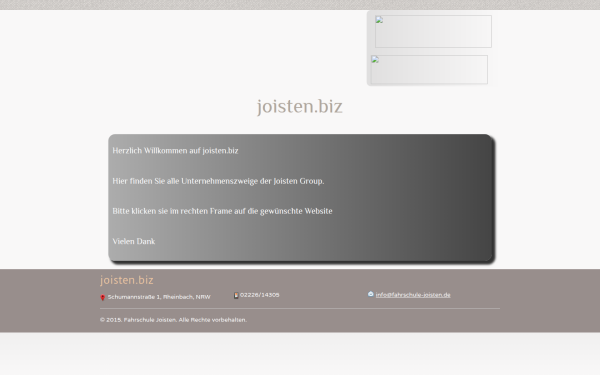Click the joisten.biz footer title
The image size is (600, 375).
(127, 280)
